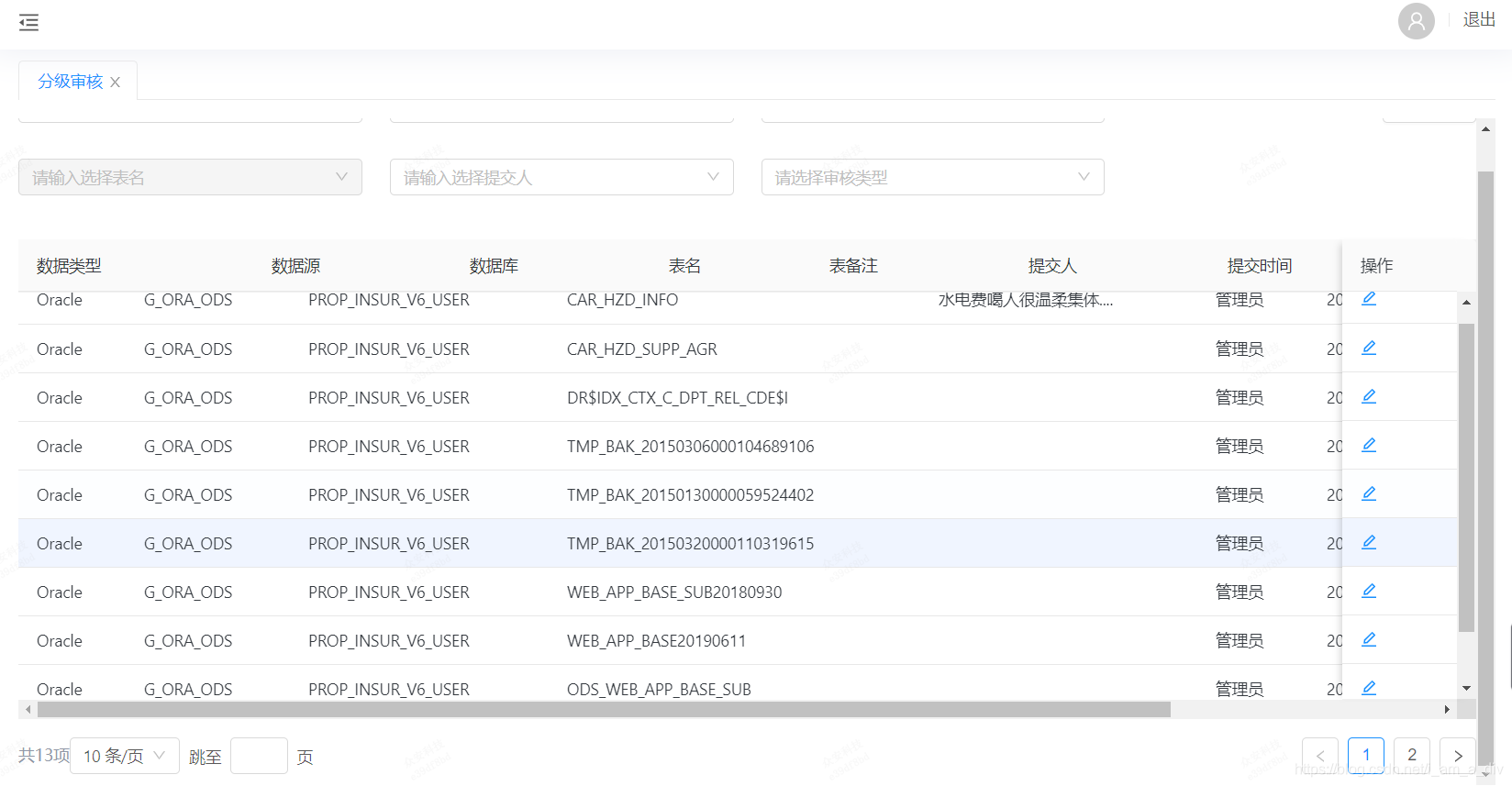This screenshot has width=1512, height=786.
Task: Select the WEB_APP_BASE20190611 cell
Action: click(x=656, y=641)
